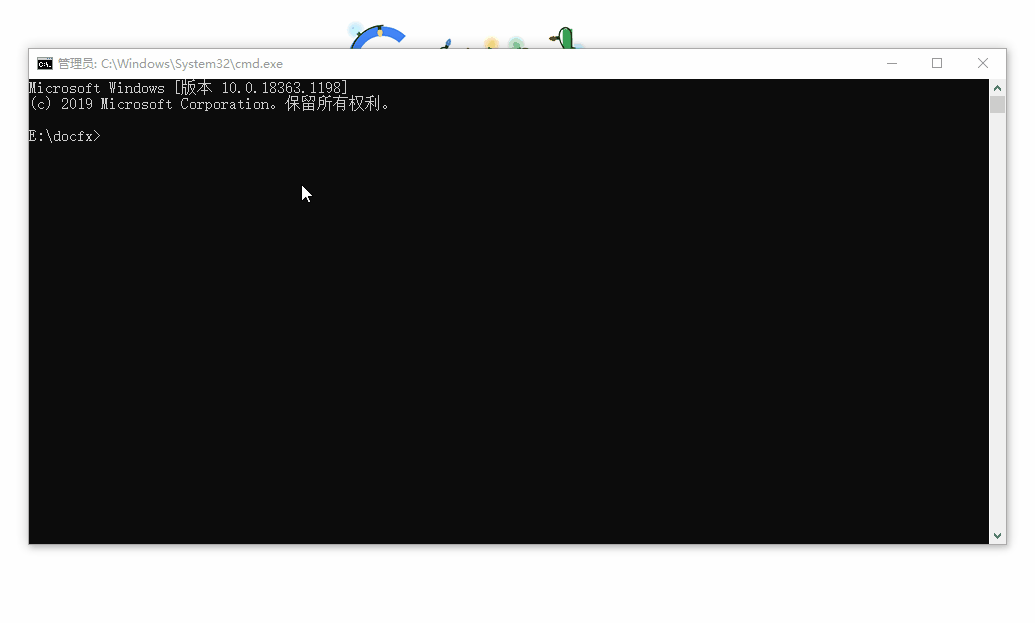1035x623 pixels.
Task: Minimize the cmd.exe window
Action: (892, 64)
